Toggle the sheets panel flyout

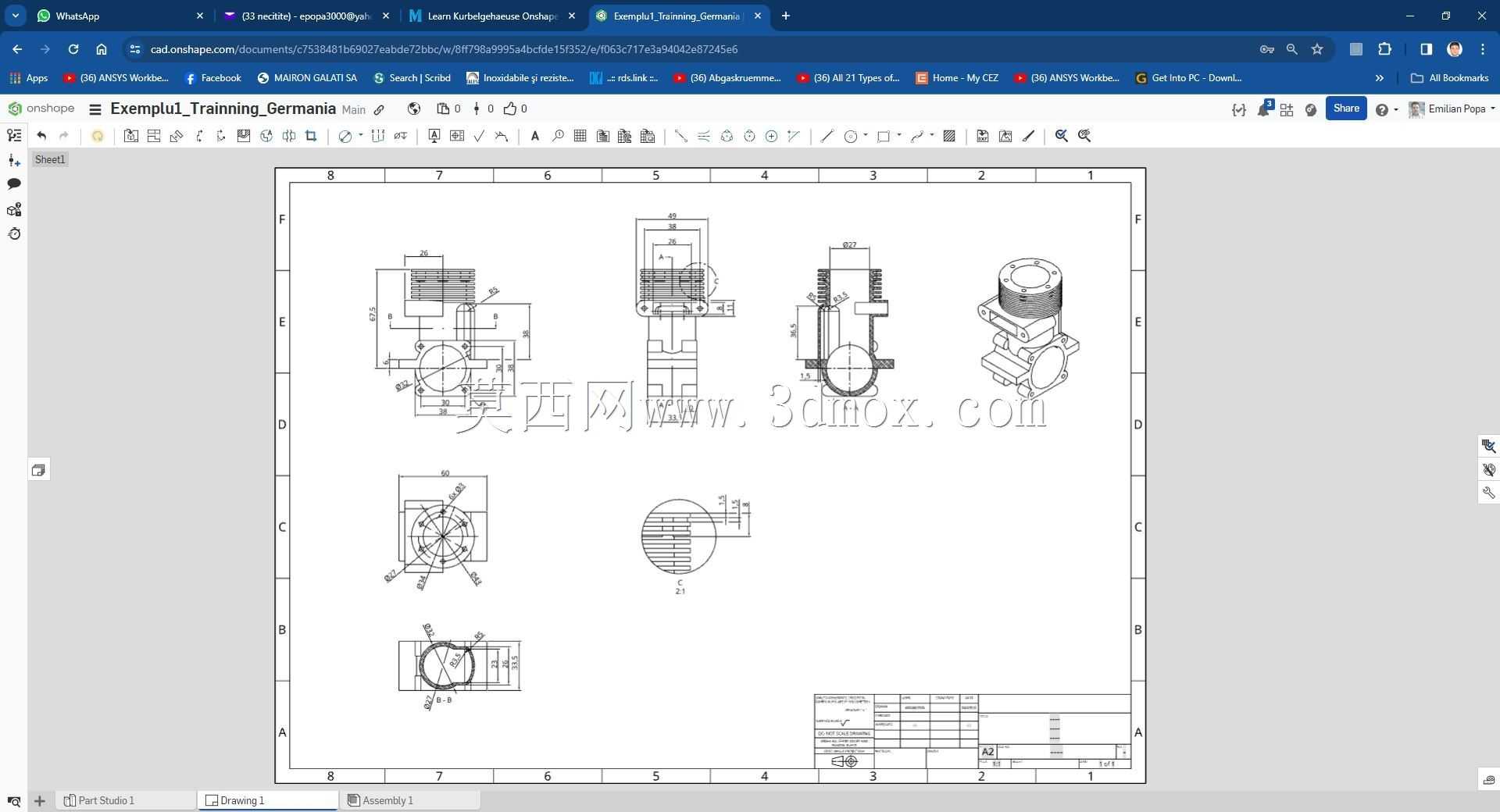tap(39, 470)
